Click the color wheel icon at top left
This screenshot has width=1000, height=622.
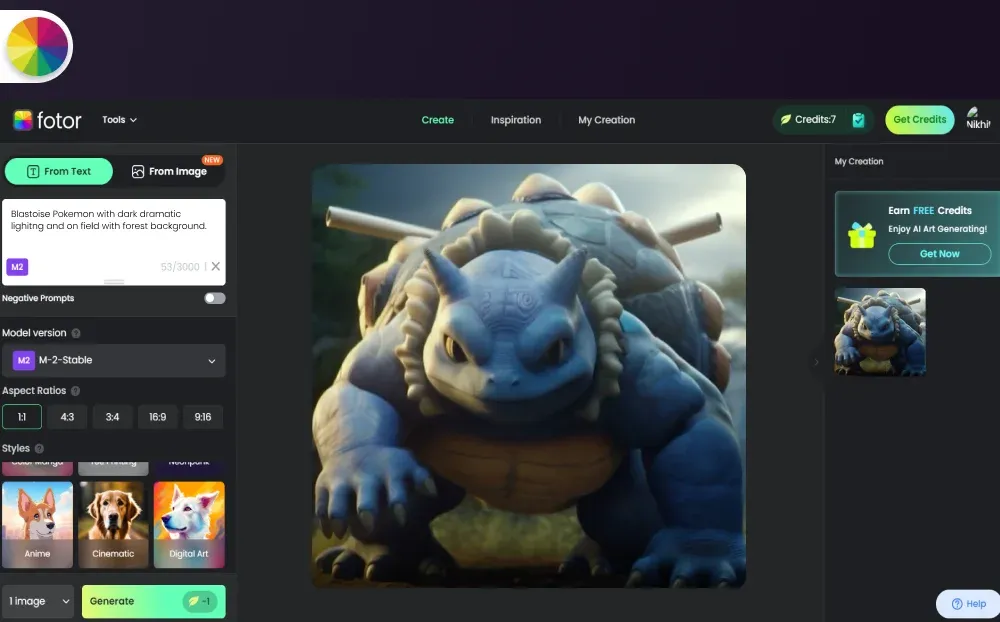pos(37,46)
